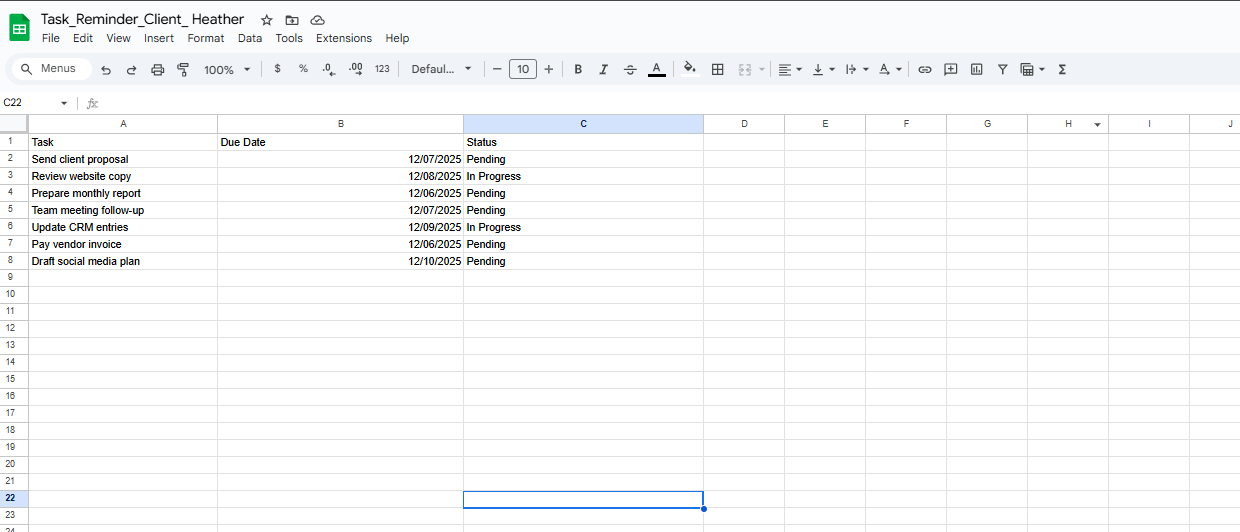Select the 12/10/2025 due date cell
The image size is (1240, 532).
pyautogui.click(x=341, y=261)
